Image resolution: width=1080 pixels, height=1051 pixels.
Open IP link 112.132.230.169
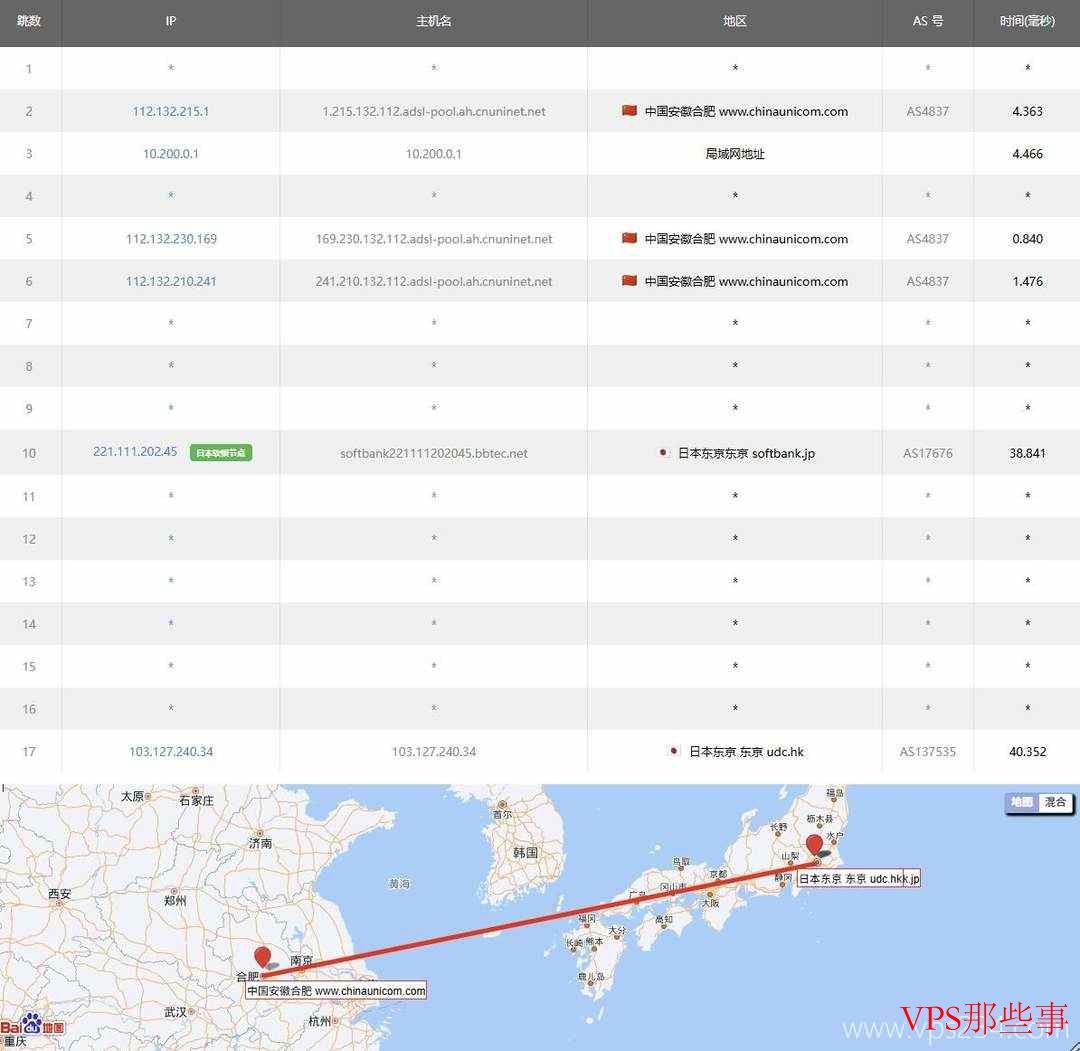(x=171, y=239)
